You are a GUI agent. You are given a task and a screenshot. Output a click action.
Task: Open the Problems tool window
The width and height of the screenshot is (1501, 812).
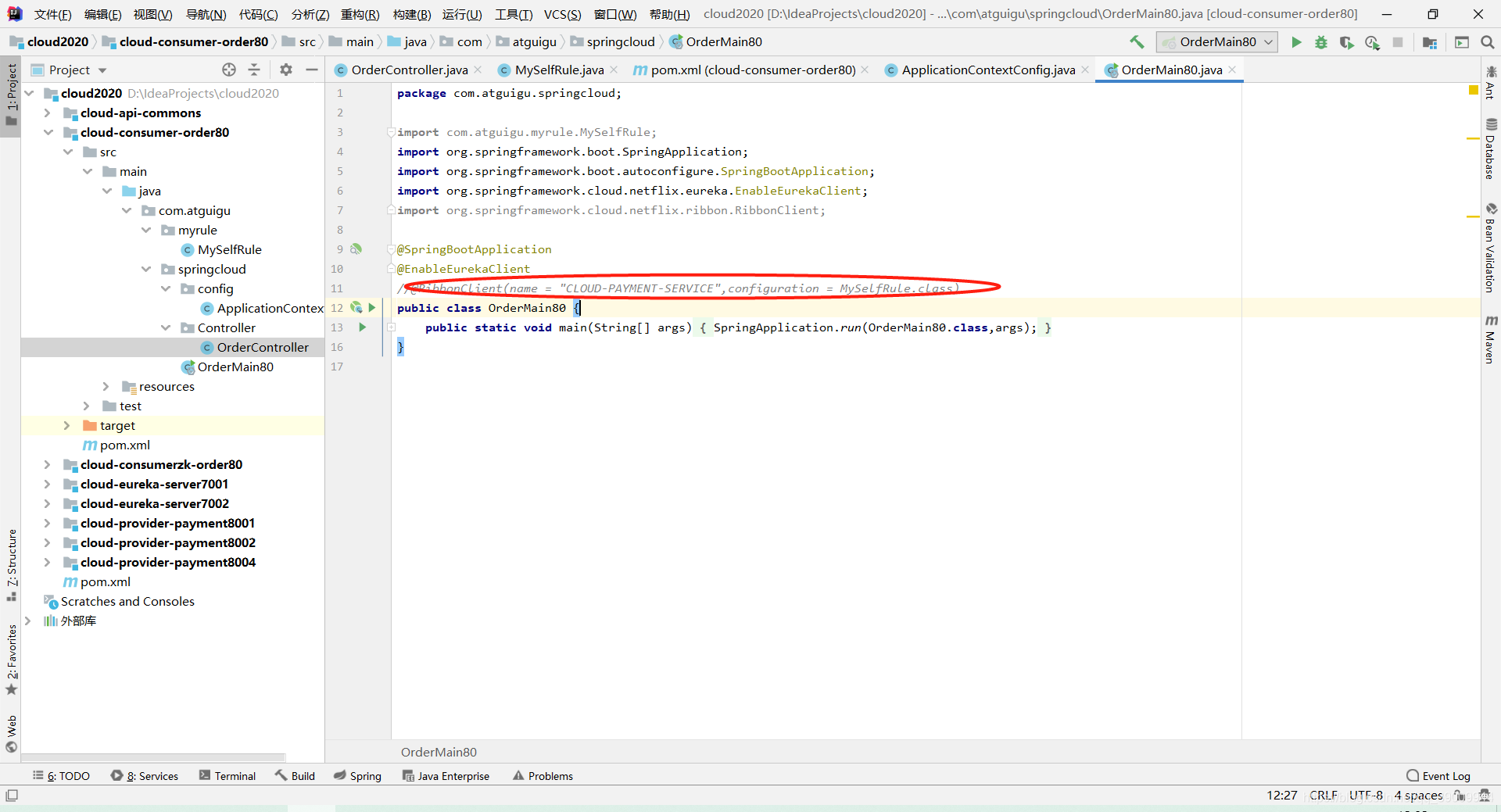tap(543, 776)
